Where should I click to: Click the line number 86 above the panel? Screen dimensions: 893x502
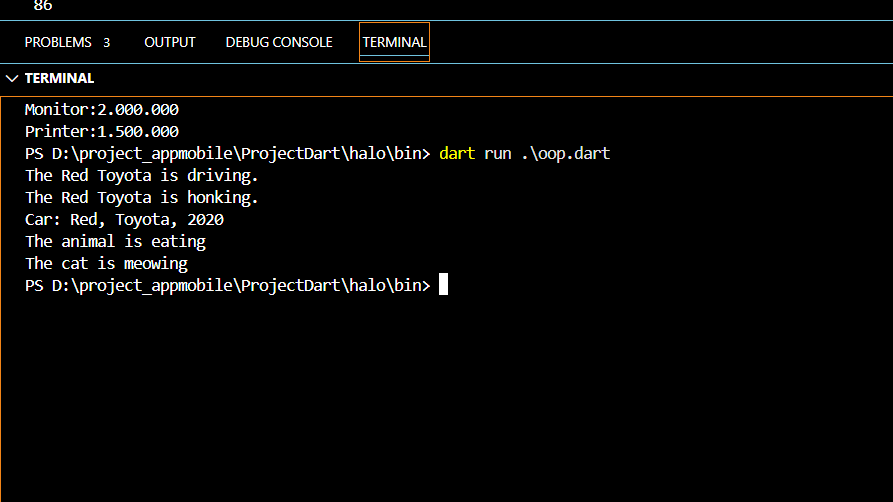point(43,6)
